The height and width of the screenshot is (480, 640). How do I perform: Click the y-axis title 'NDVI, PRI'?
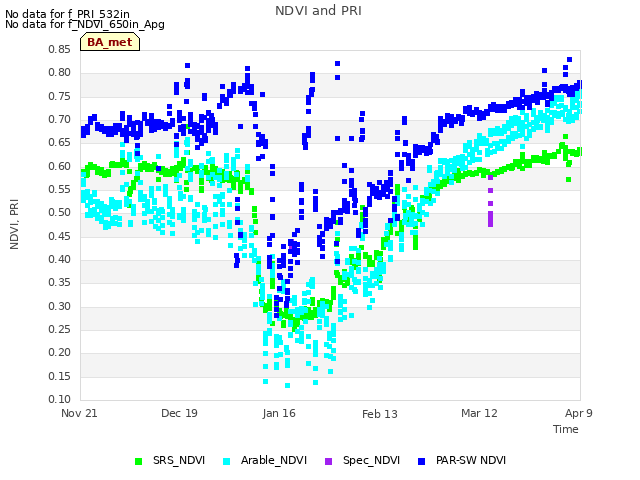click(x=14, y=224)
